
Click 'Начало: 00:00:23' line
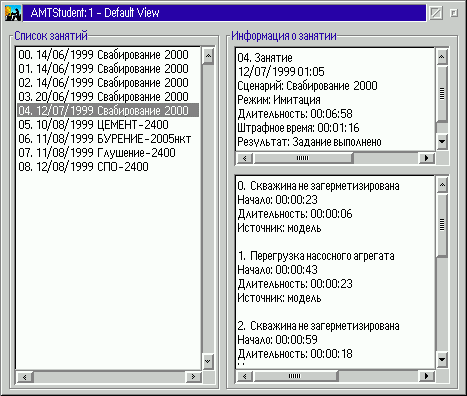277,200
